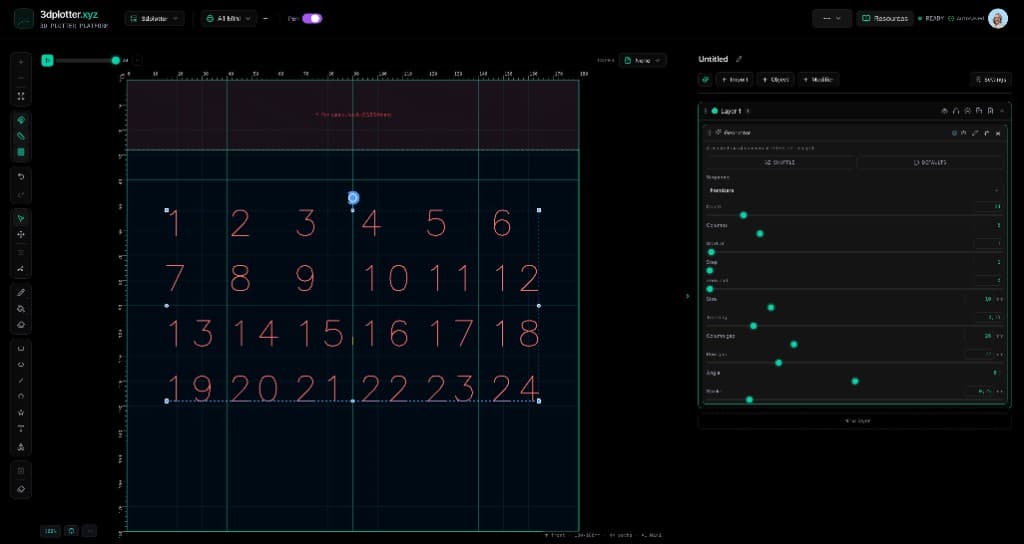1024x544 pixels.
Task: Click the undo arrow icon
Action: (x=21, y=177)
